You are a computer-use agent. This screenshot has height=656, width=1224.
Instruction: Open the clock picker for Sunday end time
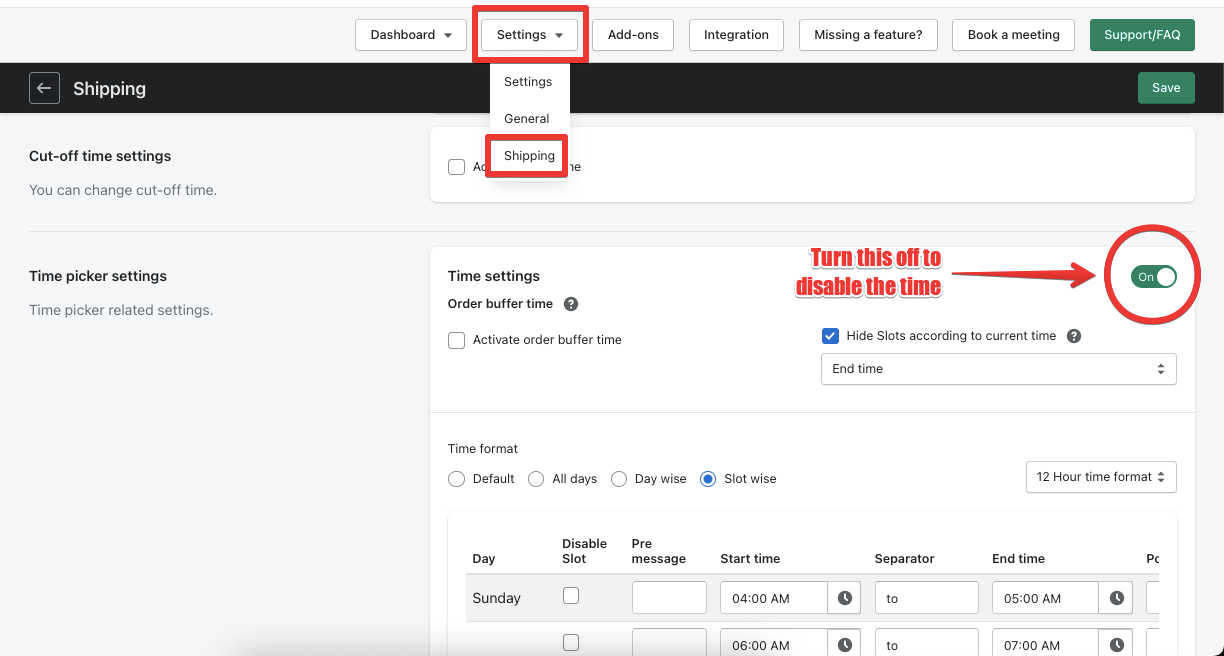click(1116, 597)
